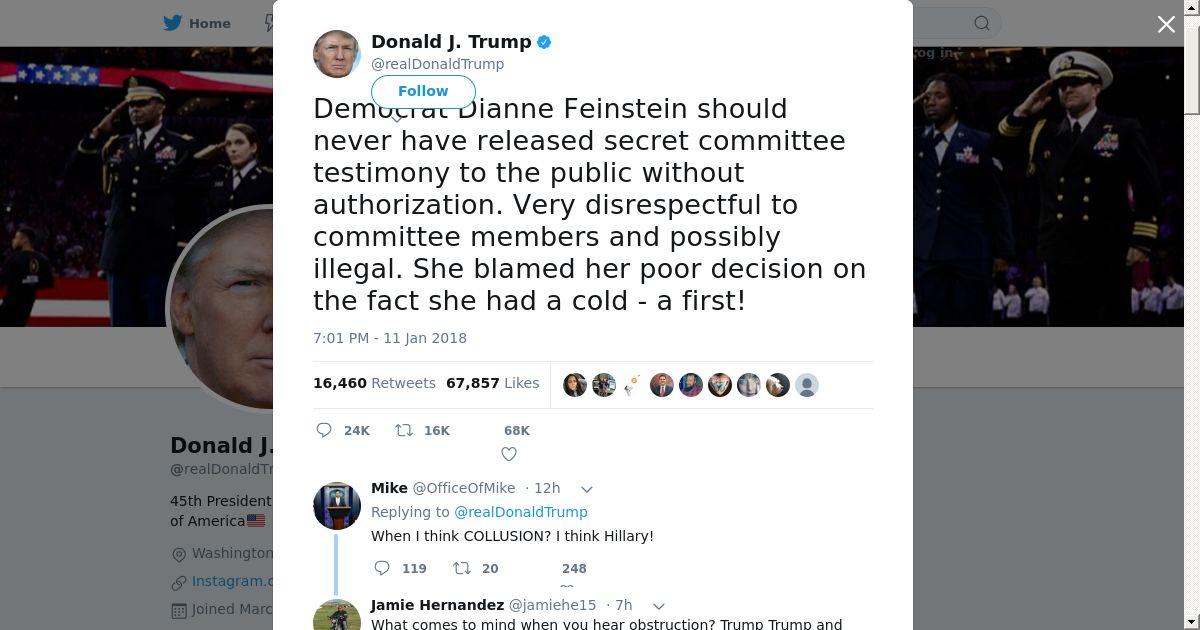Viewport: 1200px width, 630px height.
Task: Open the @realDonaldTrump mention link in reply
Action: tap(521, 512)
